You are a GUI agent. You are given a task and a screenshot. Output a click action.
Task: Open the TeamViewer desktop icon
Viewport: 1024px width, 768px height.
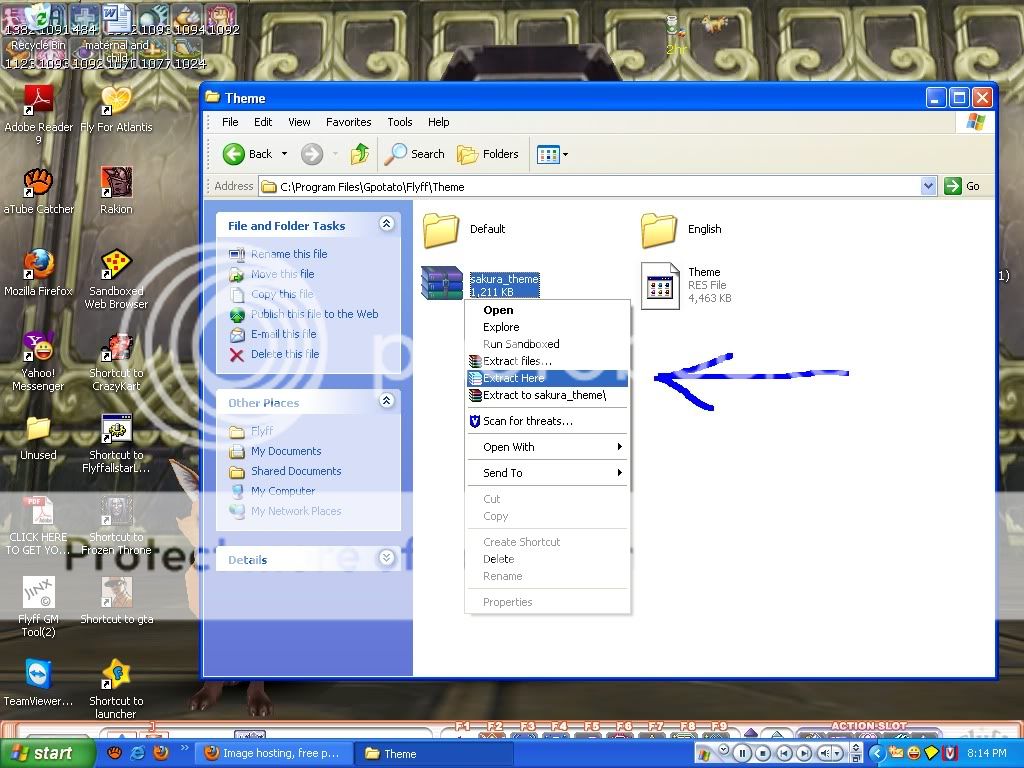pyautogui.click(x=38, y=675)
